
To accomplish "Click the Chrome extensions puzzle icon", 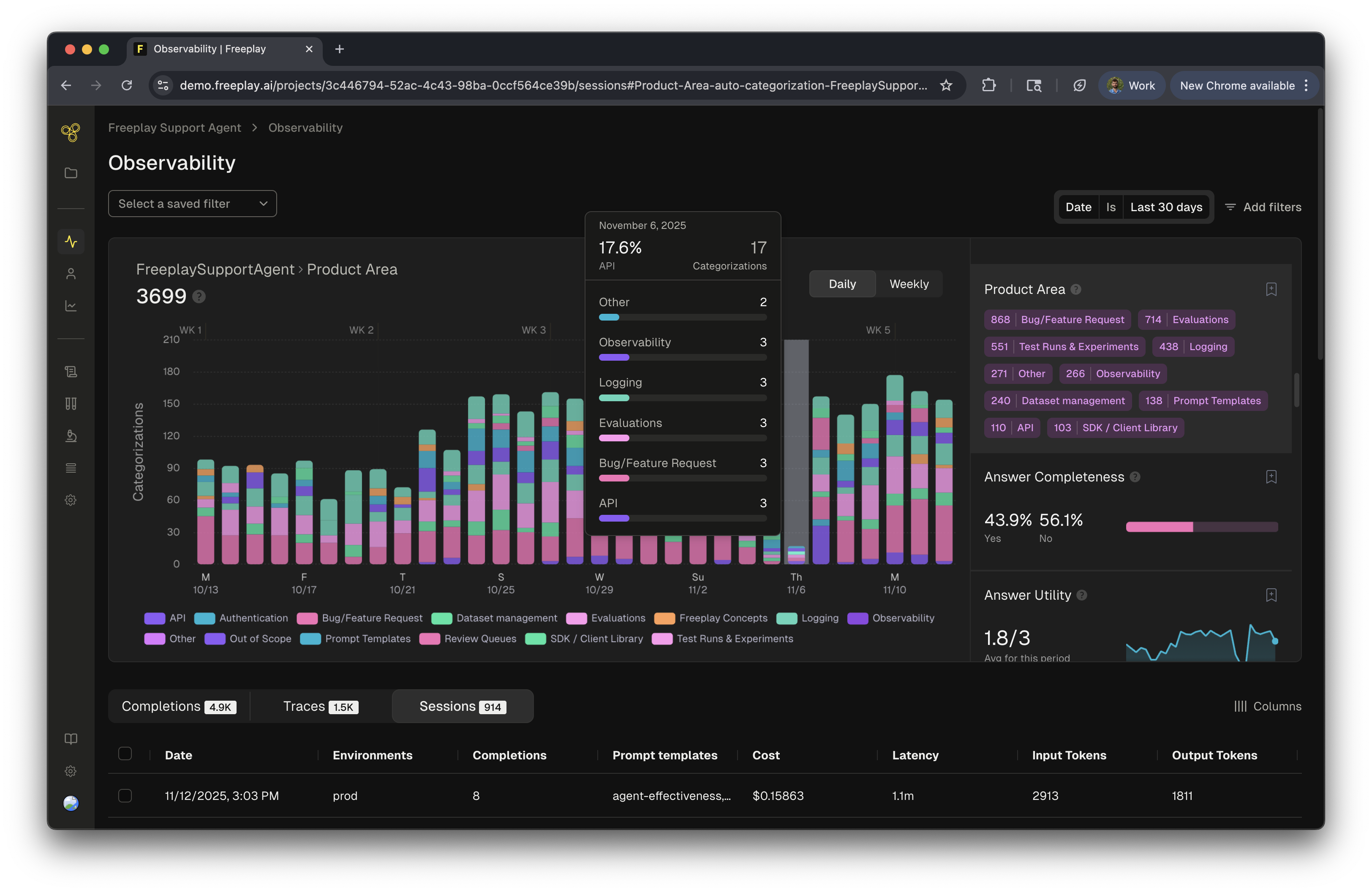I will (988, 85).
